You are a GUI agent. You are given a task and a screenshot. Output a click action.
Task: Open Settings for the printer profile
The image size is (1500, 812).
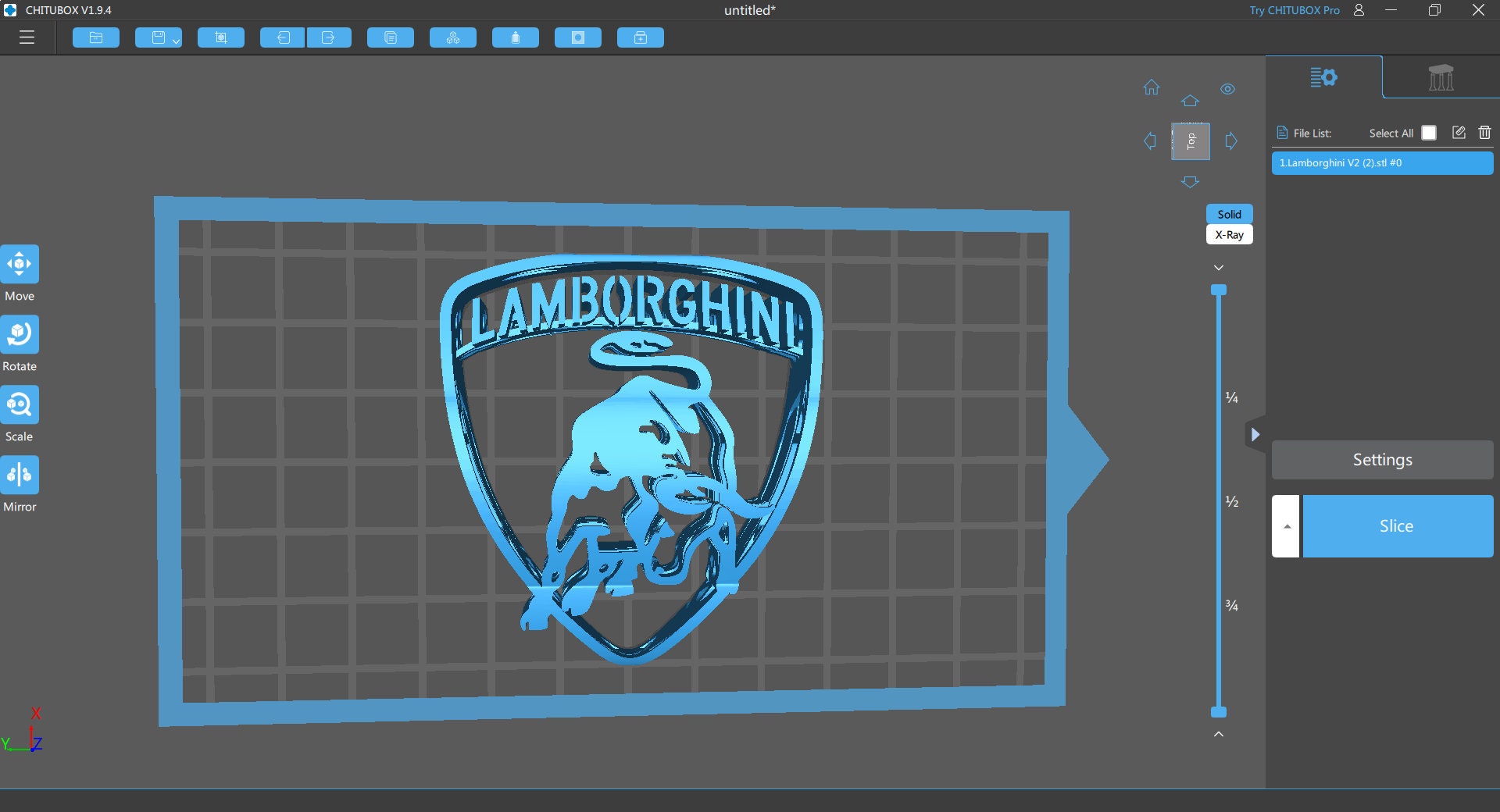1381,459
